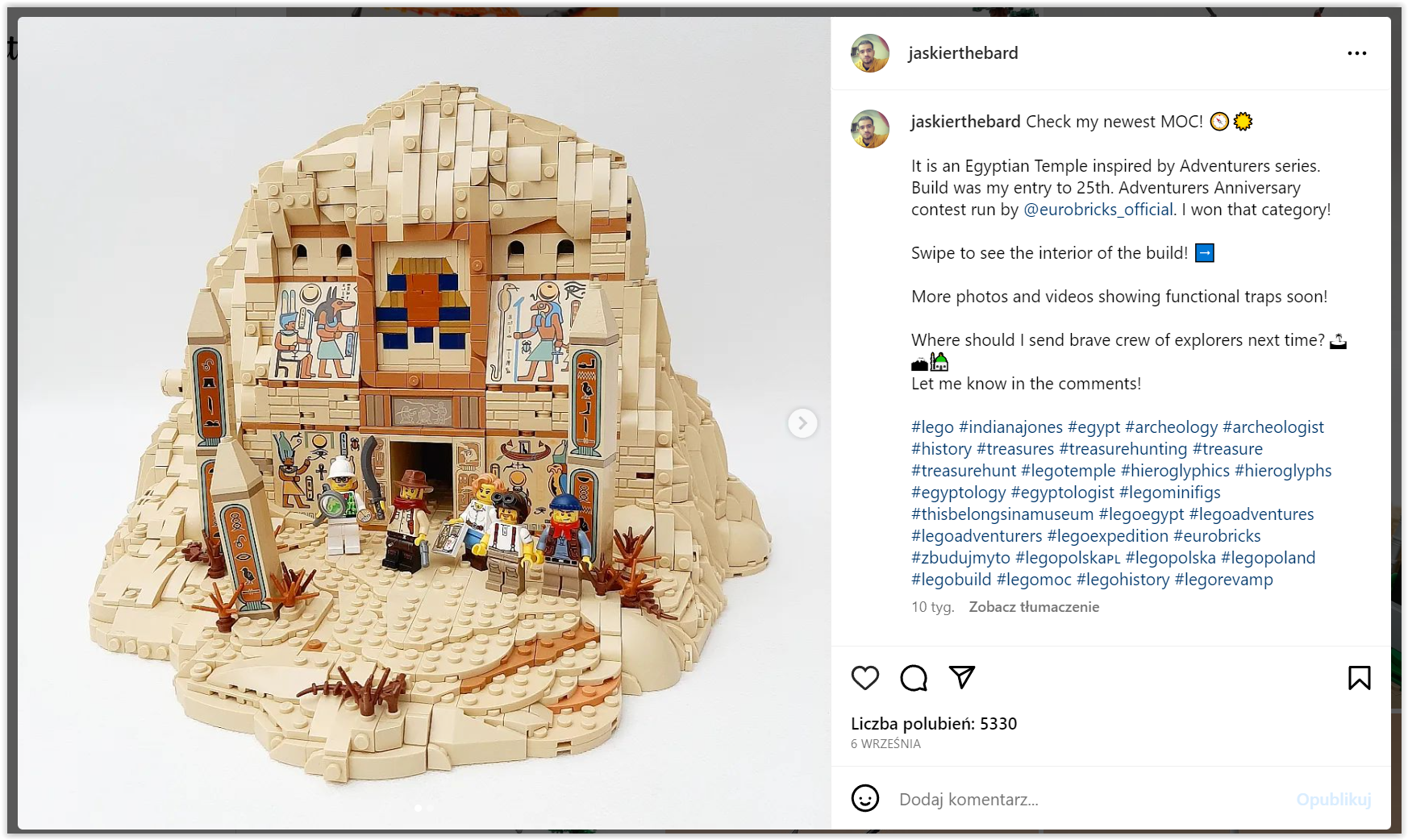Click the Opublikuj publish button
The width and height of the screenshot is (1408, 840).
tap(1334, 799)
